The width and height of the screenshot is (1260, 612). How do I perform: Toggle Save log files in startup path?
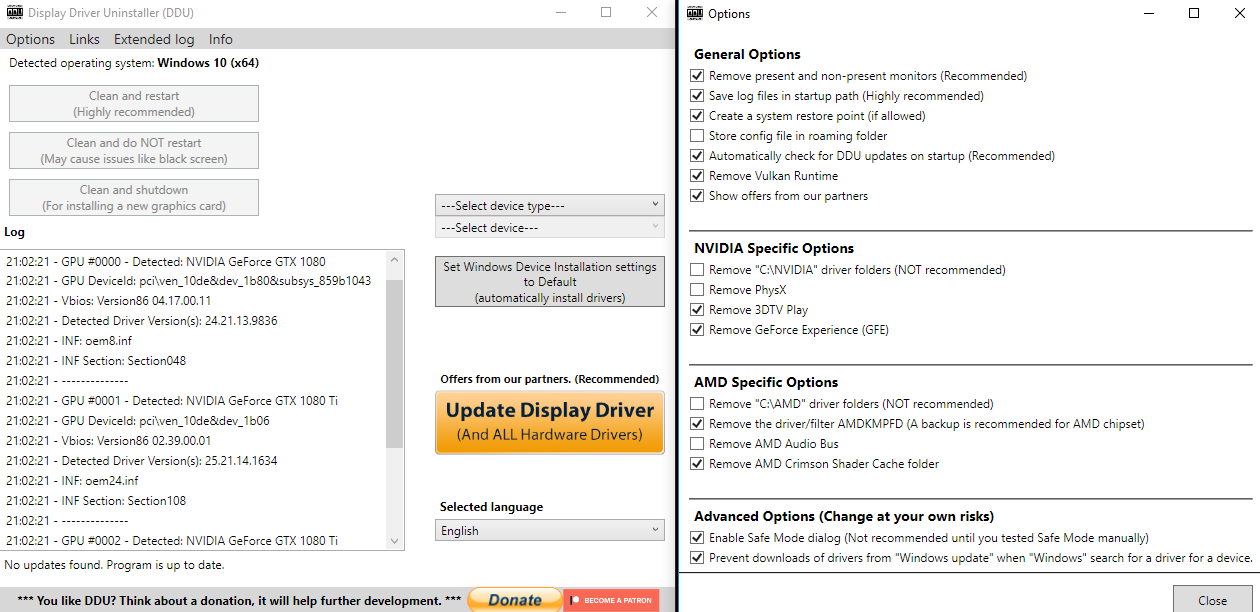[697, 96]
